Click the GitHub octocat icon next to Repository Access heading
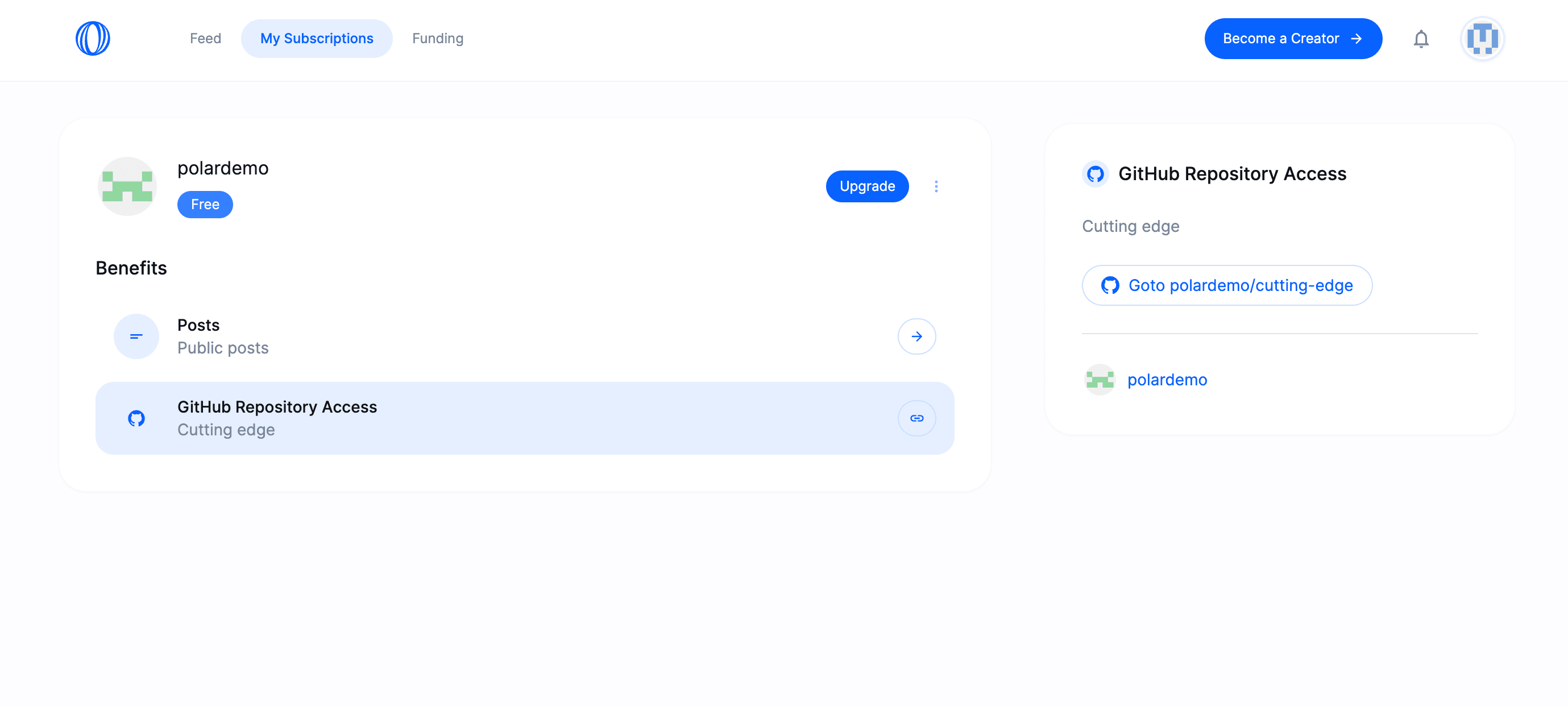1568x707 pixels. pyautogui.click(x=1096, y=174)
